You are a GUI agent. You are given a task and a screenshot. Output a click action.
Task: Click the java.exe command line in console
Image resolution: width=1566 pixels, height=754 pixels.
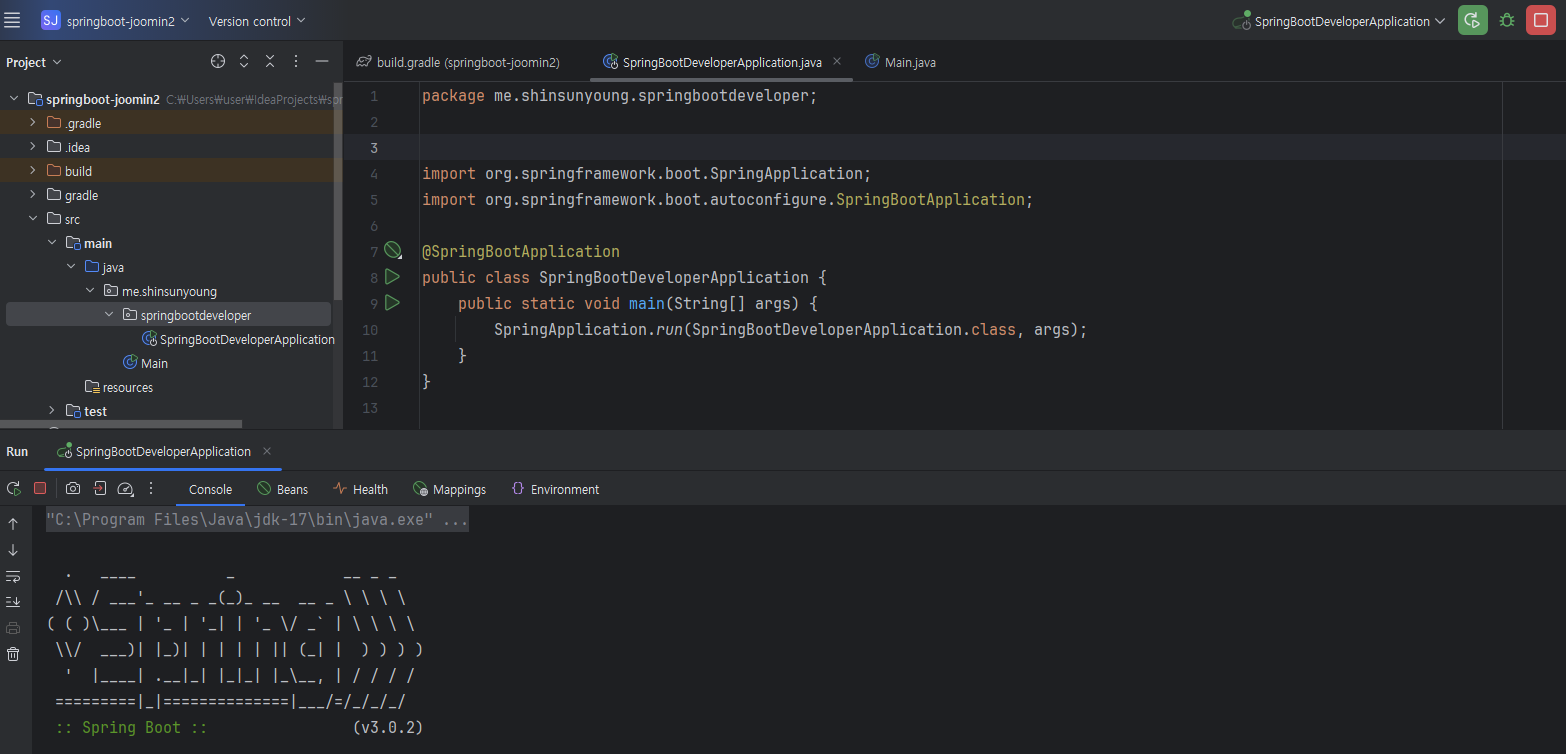click(257, 520)
